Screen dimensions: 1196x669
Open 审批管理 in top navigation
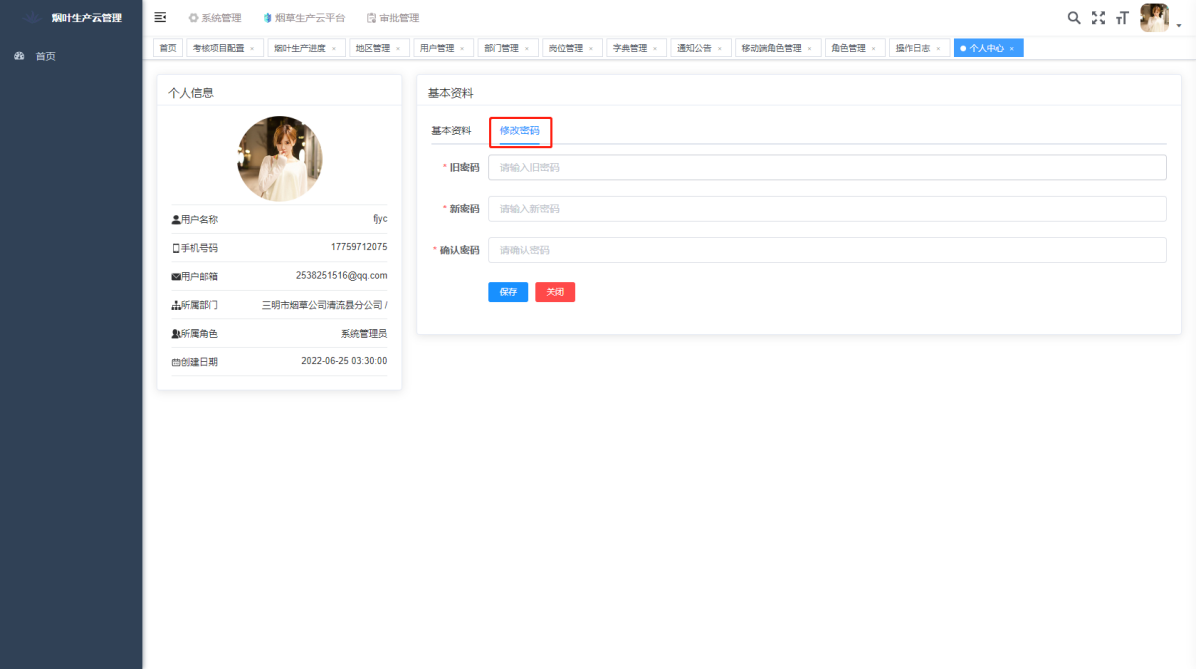tap(392, 18)
